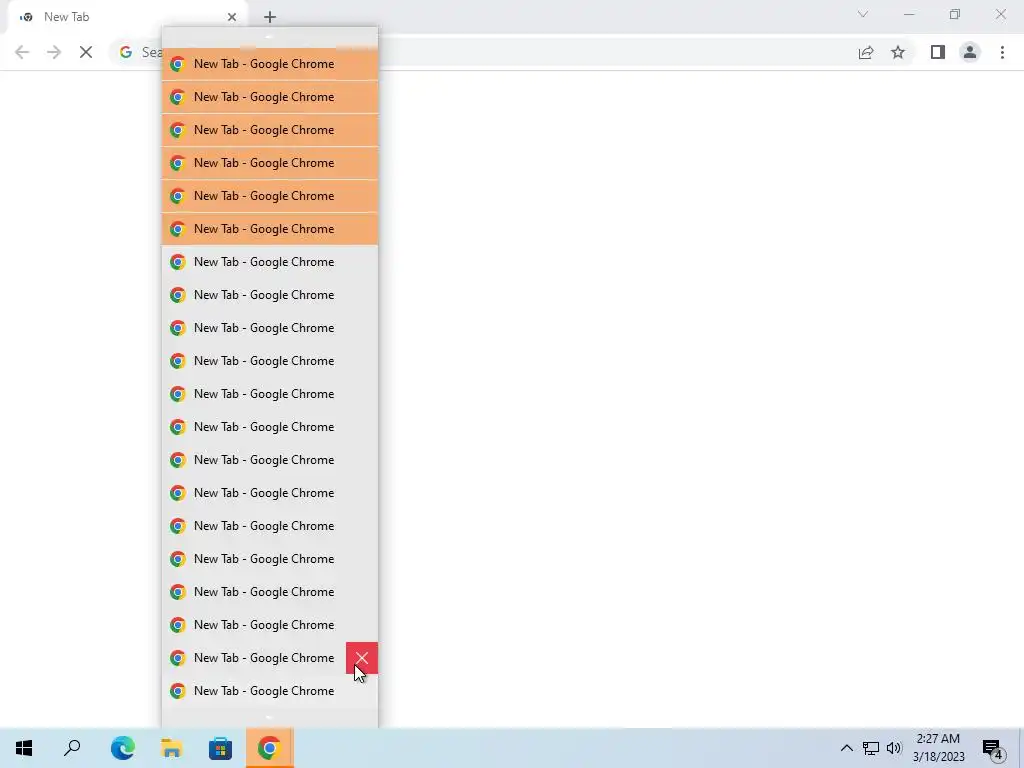Open the clock showing 2:27 AM
The image size is (1024, 768).
[x=938, y=748]
